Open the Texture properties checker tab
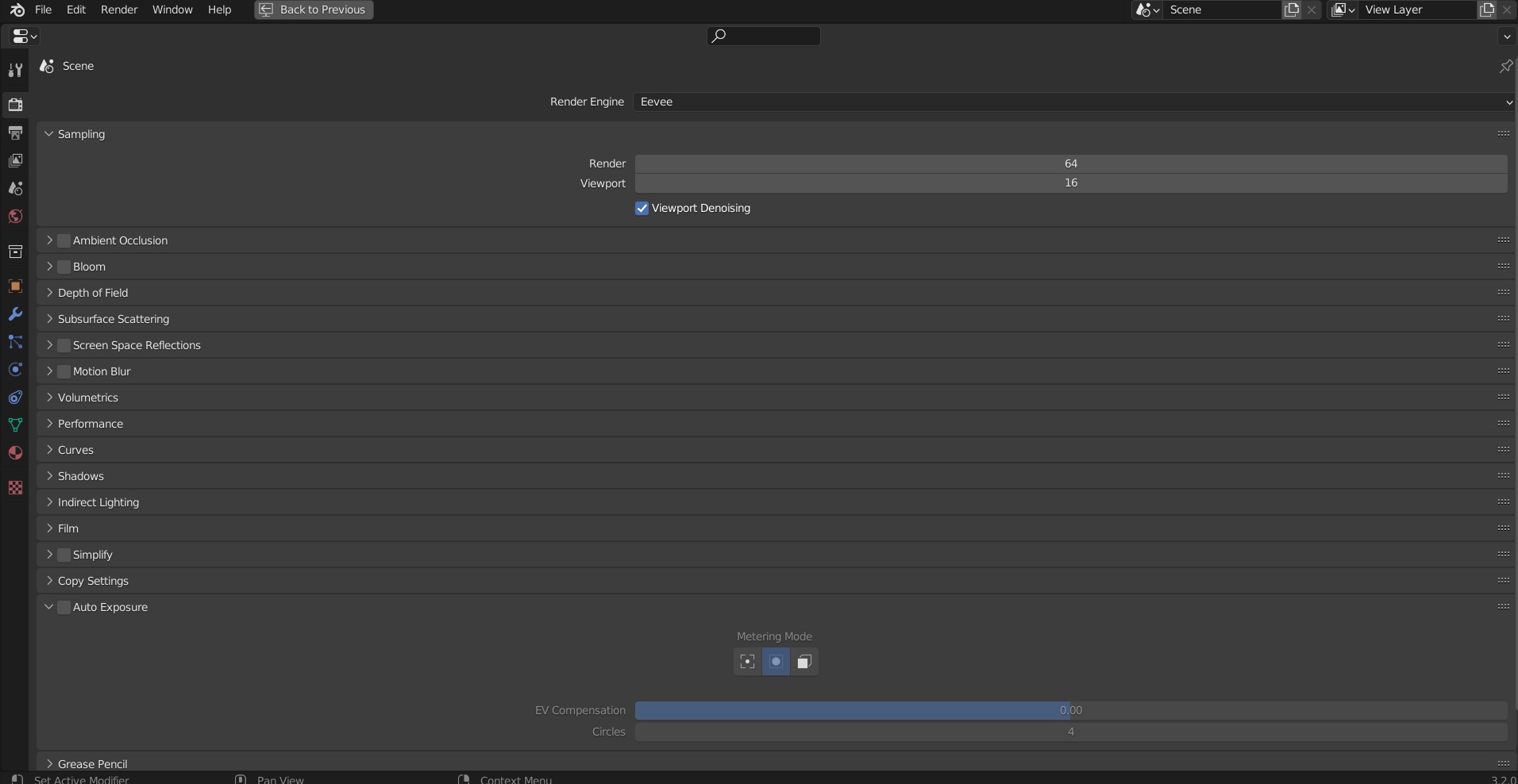 point(15,487)
